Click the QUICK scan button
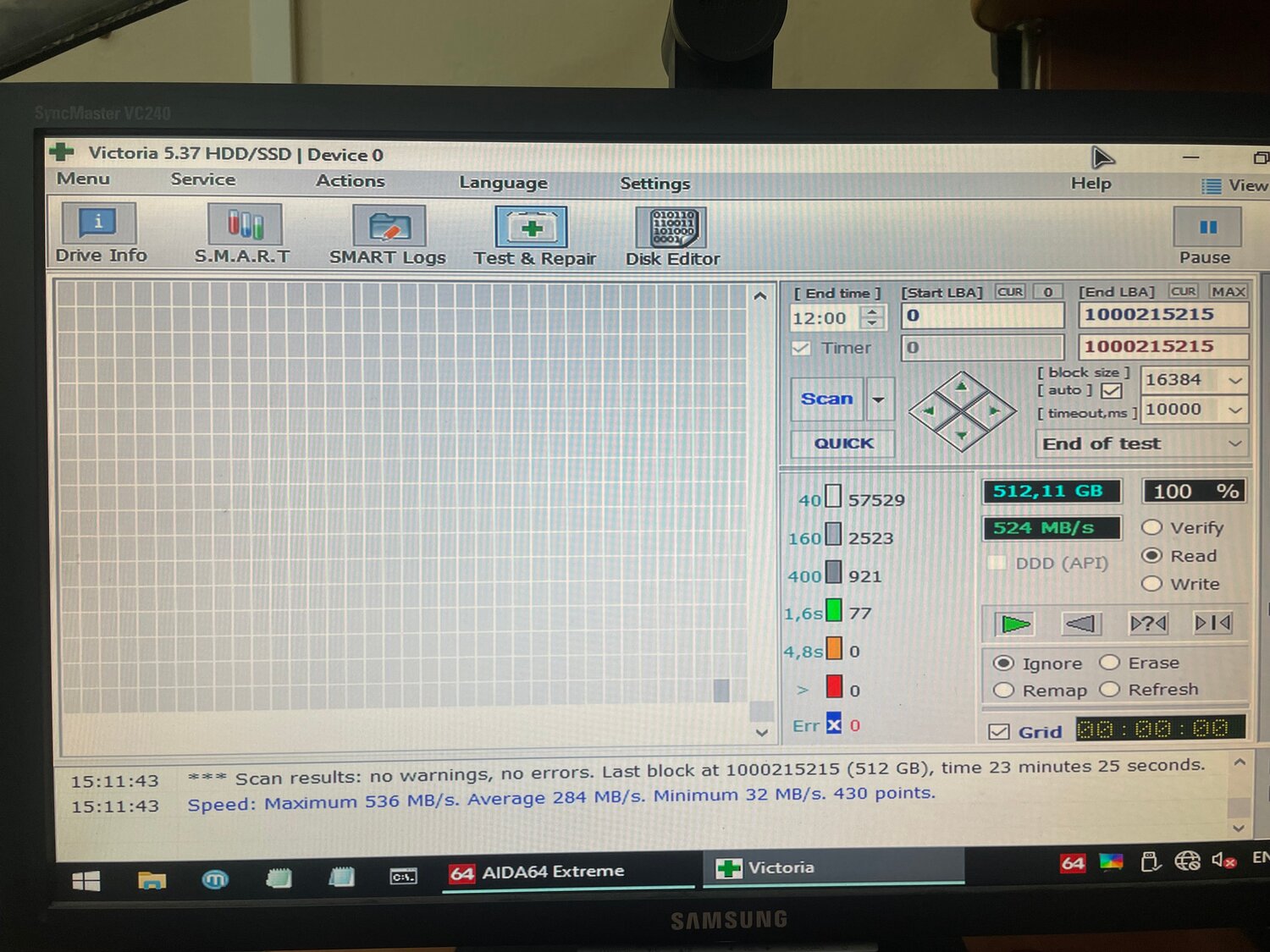 click(x=843, y=443)
